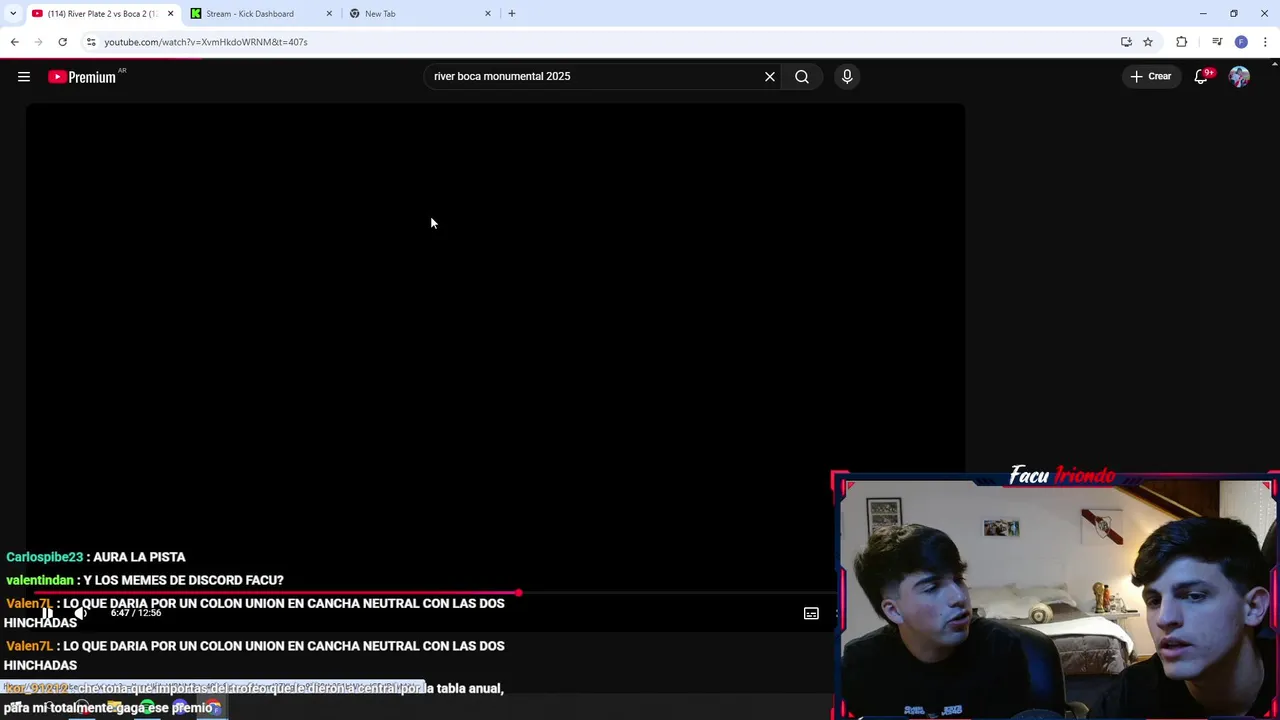Viewport: 1280px width, 720px height.
Task: Click the 6:47 / 12:56 time display
Action: click(135, 613)
